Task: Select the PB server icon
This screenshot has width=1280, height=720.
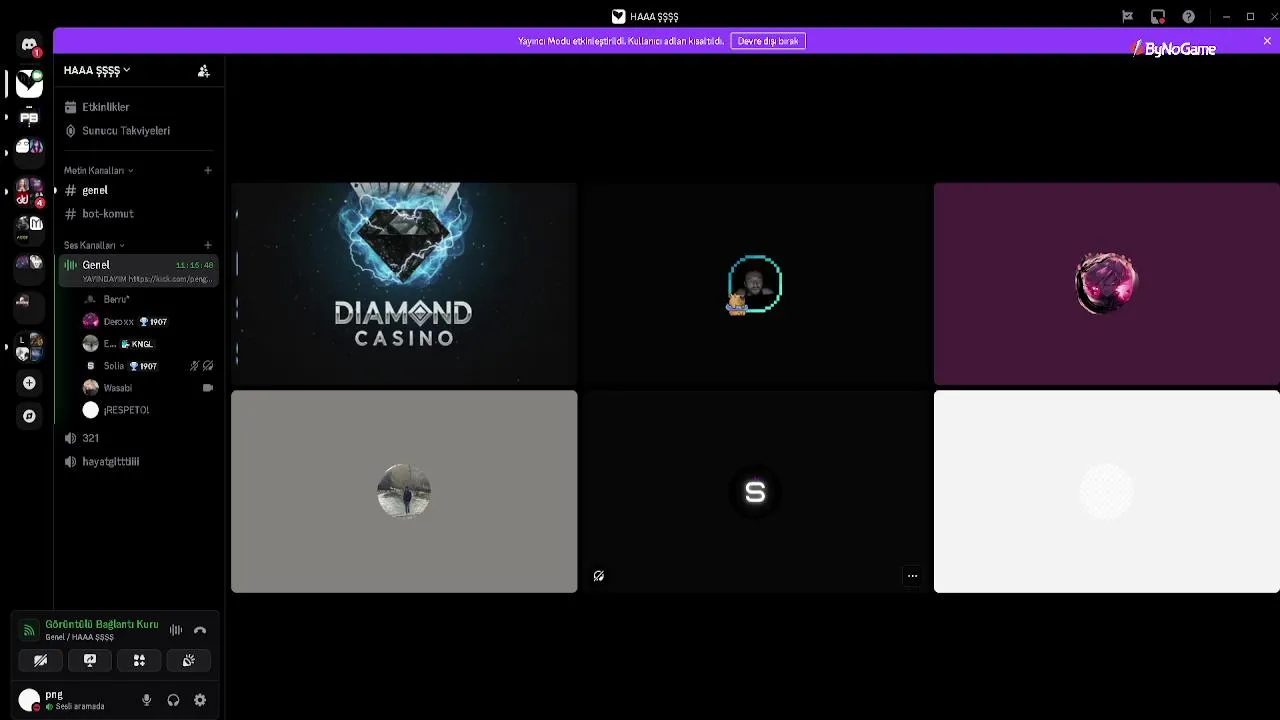Action: coord(29,117)
